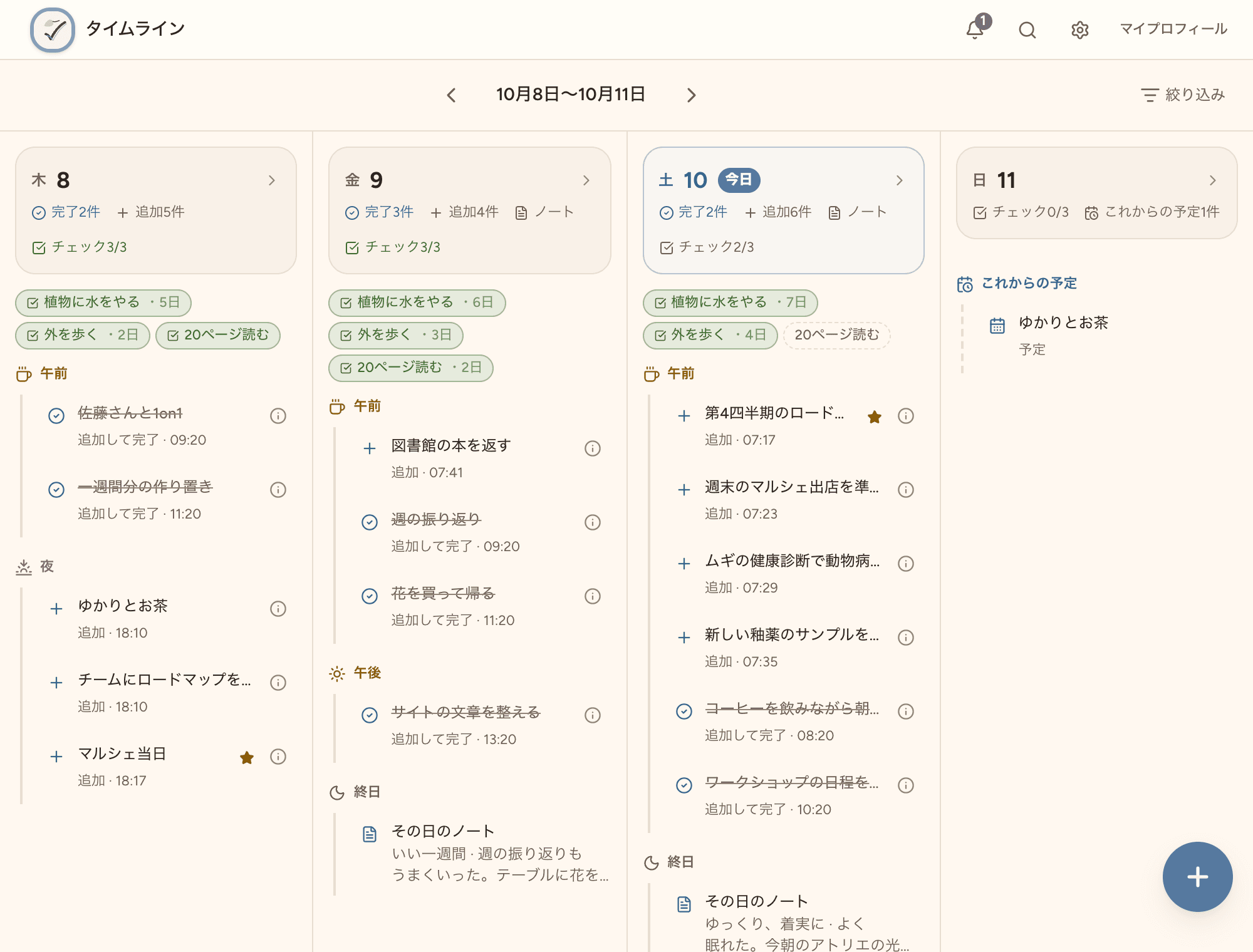Viewport: 1253px width, 952px height.
Task: Open Saturday's ノート link in header
Action: (x=858, y=212)
